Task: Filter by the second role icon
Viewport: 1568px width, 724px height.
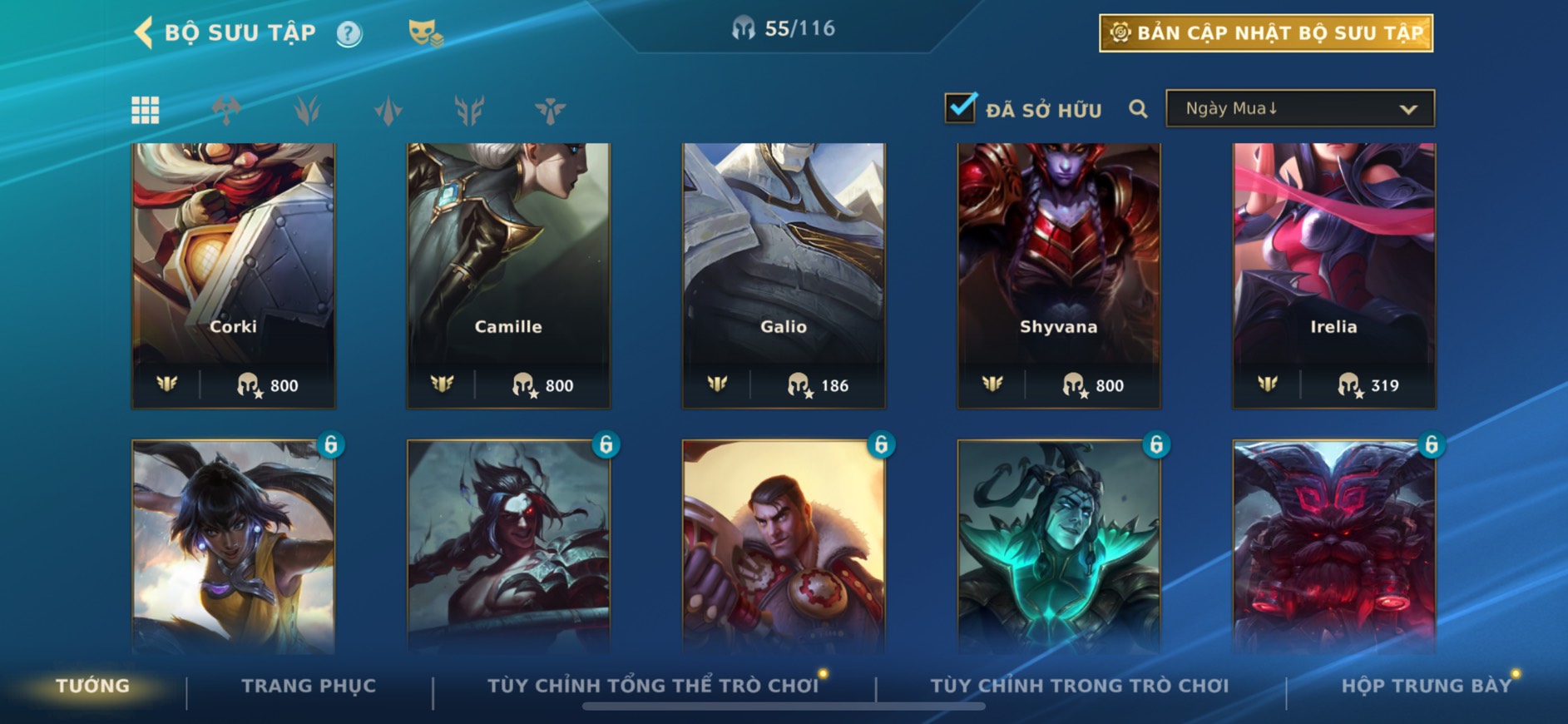Action: [x=307, y=110]
